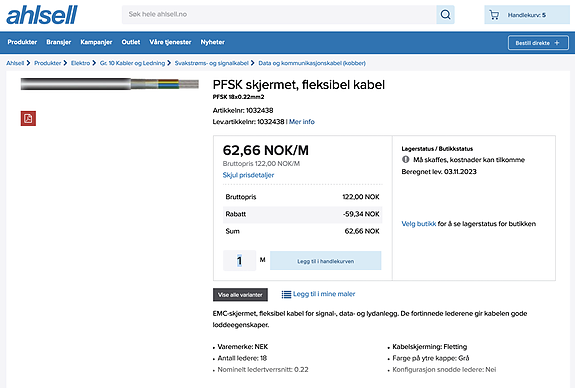
Task: Click Legg til i handlekurven button
Action: pos(326,261)
